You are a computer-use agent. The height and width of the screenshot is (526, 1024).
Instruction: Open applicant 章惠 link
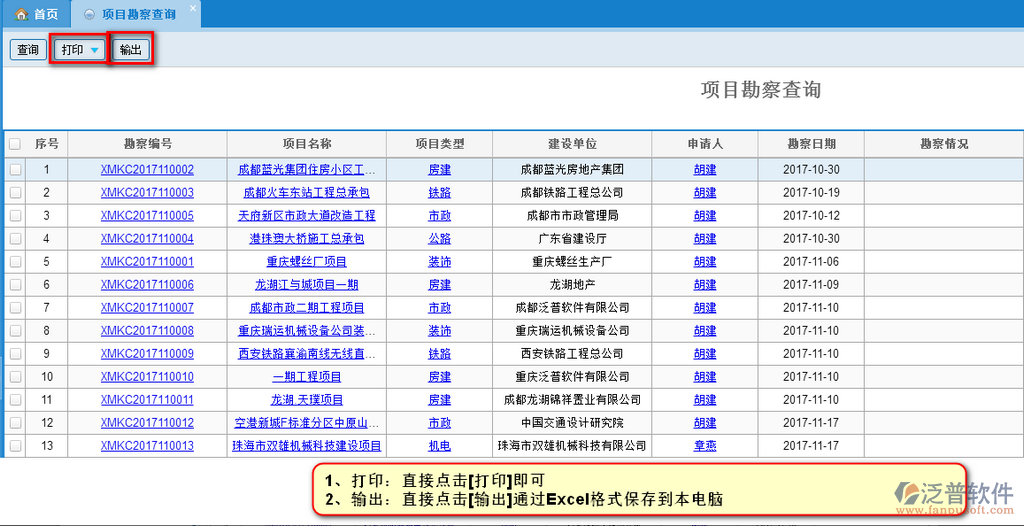(705, 446)
